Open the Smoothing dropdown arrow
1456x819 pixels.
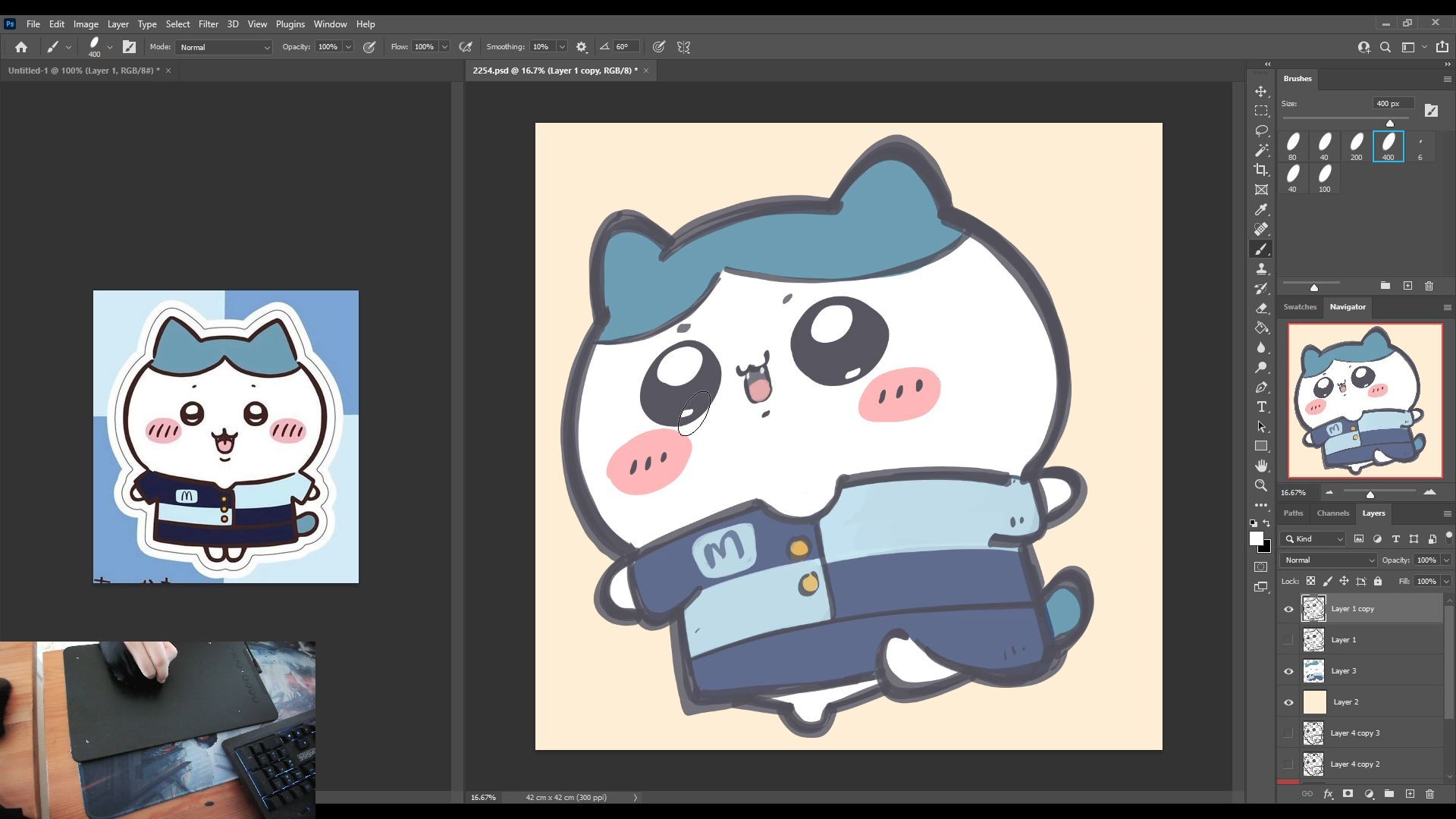pyautogui.click(x=562, y=47)
